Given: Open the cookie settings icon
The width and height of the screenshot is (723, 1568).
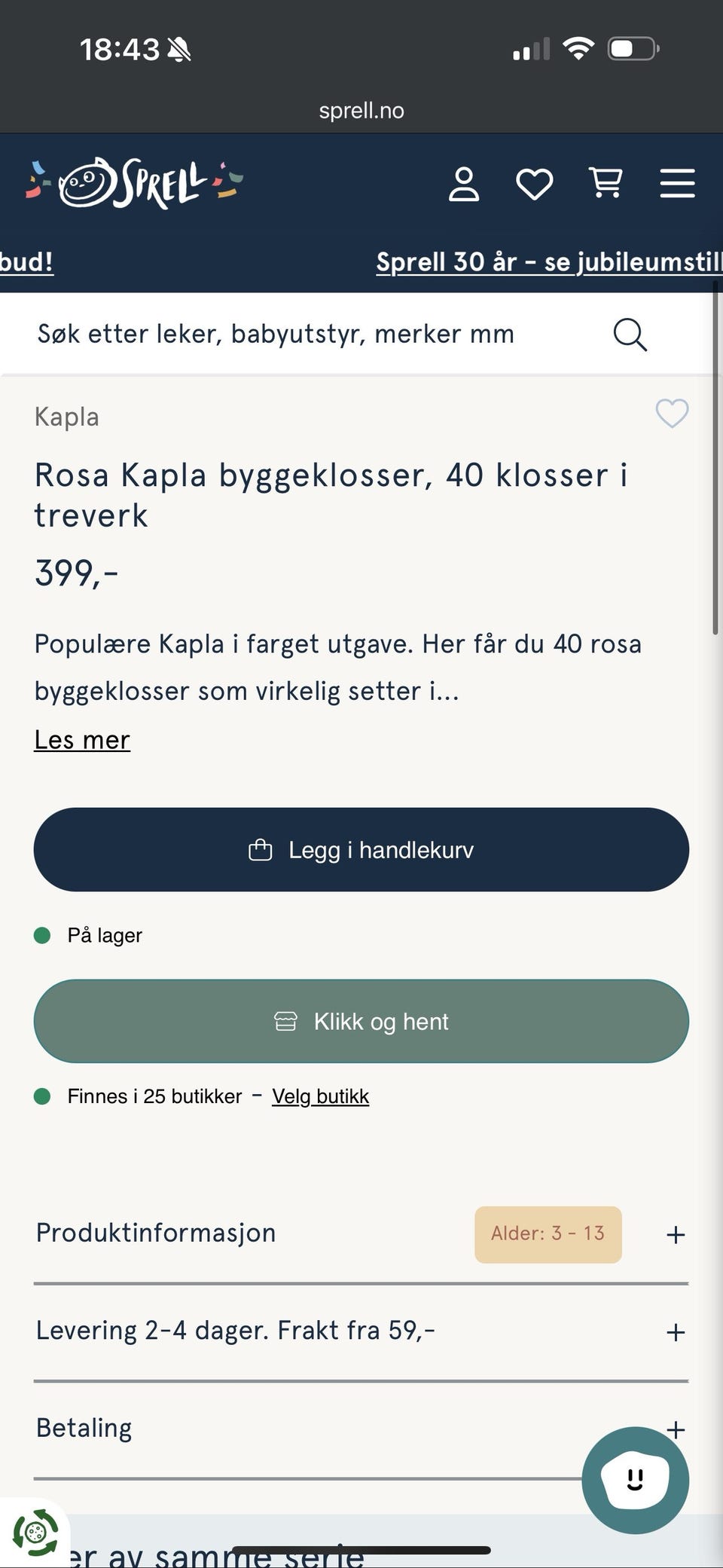Looking at the screenshot, I should click(35, 1533).
